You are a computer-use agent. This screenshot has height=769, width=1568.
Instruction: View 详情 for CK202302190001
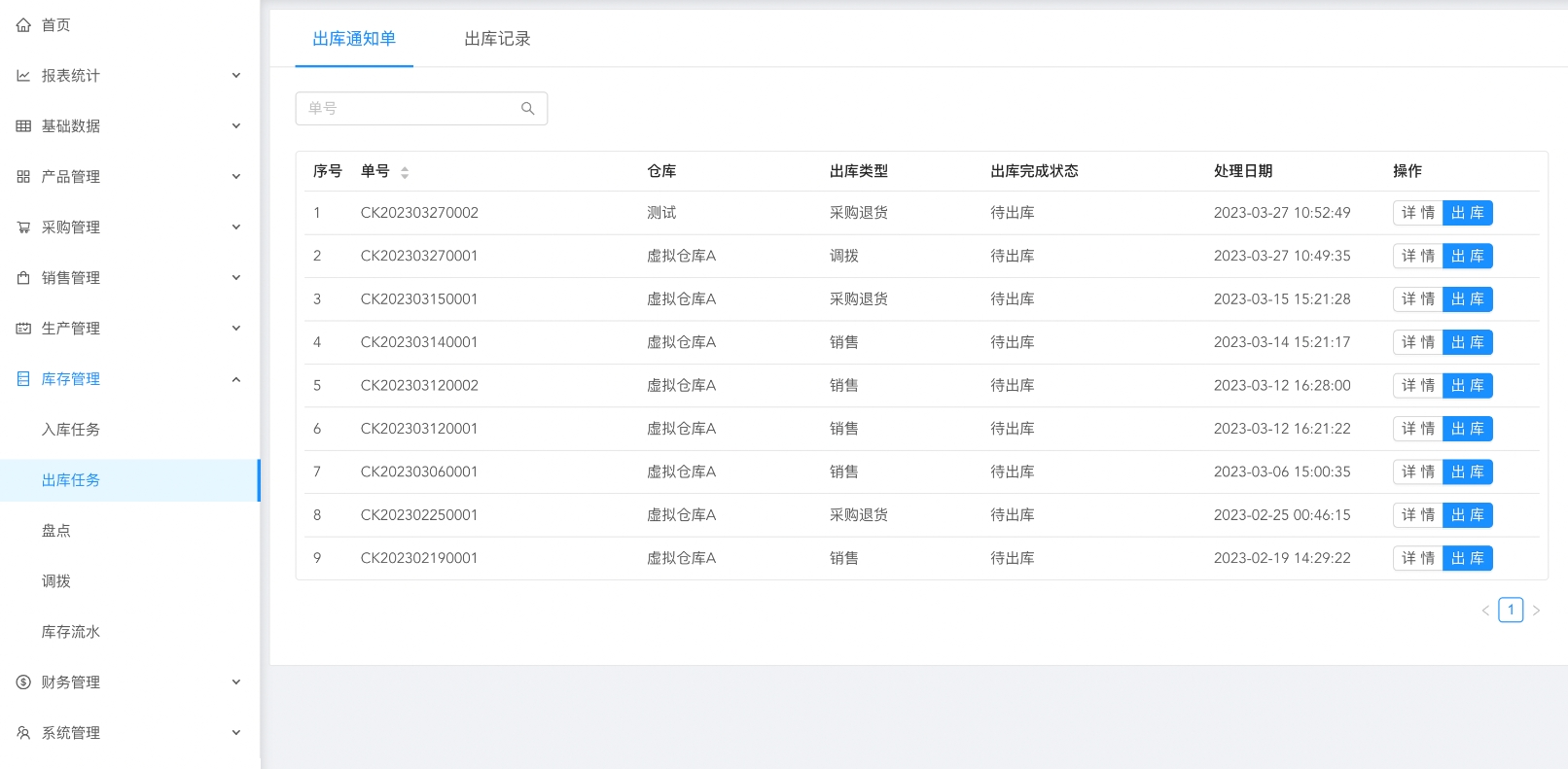tap(1418, 558)
